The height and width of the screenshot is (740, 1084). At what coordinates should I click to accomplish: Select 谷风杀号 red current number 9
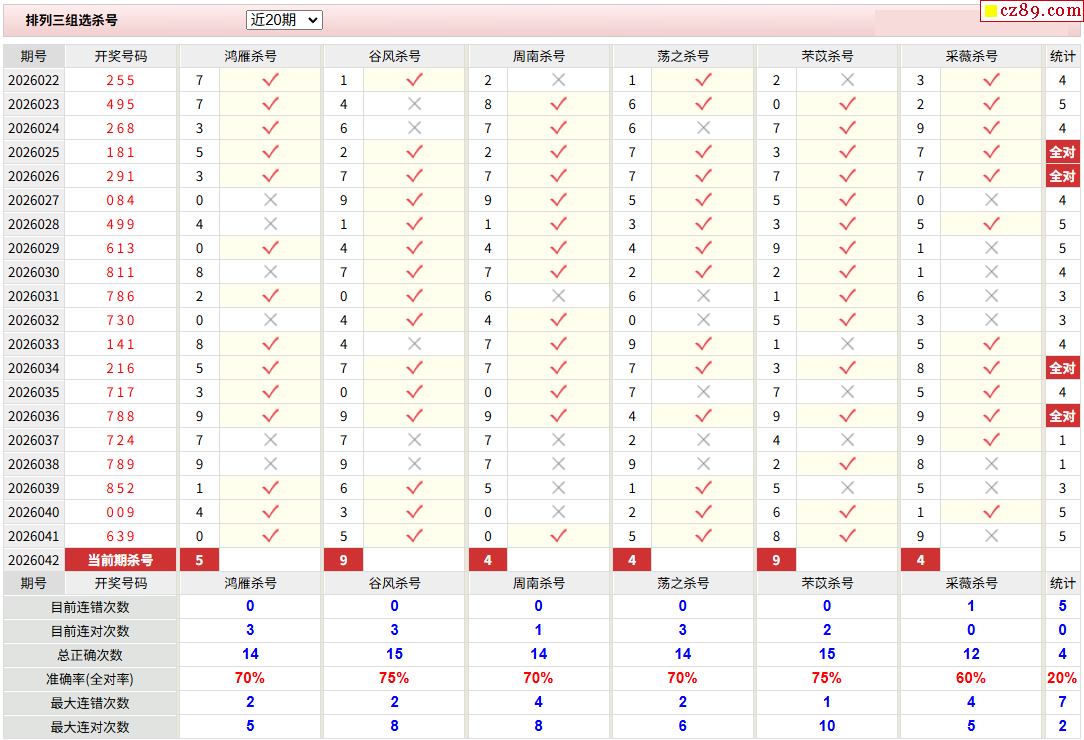tap(343, 560)
